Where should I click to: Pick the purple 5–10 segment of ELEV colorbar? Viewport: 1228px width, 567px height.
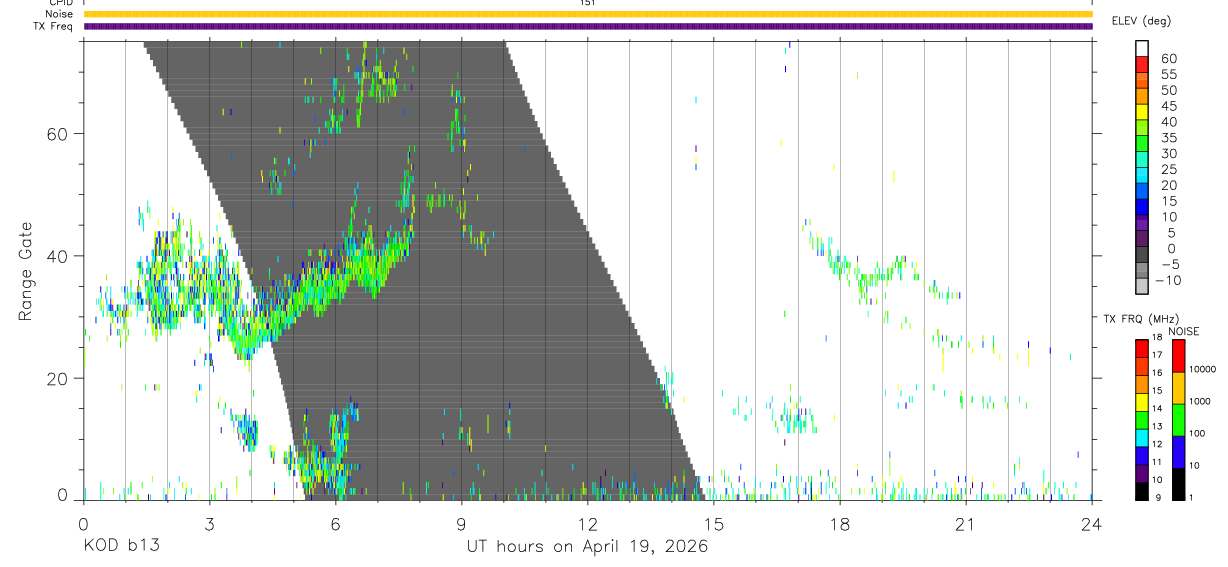pos(1142,222)
